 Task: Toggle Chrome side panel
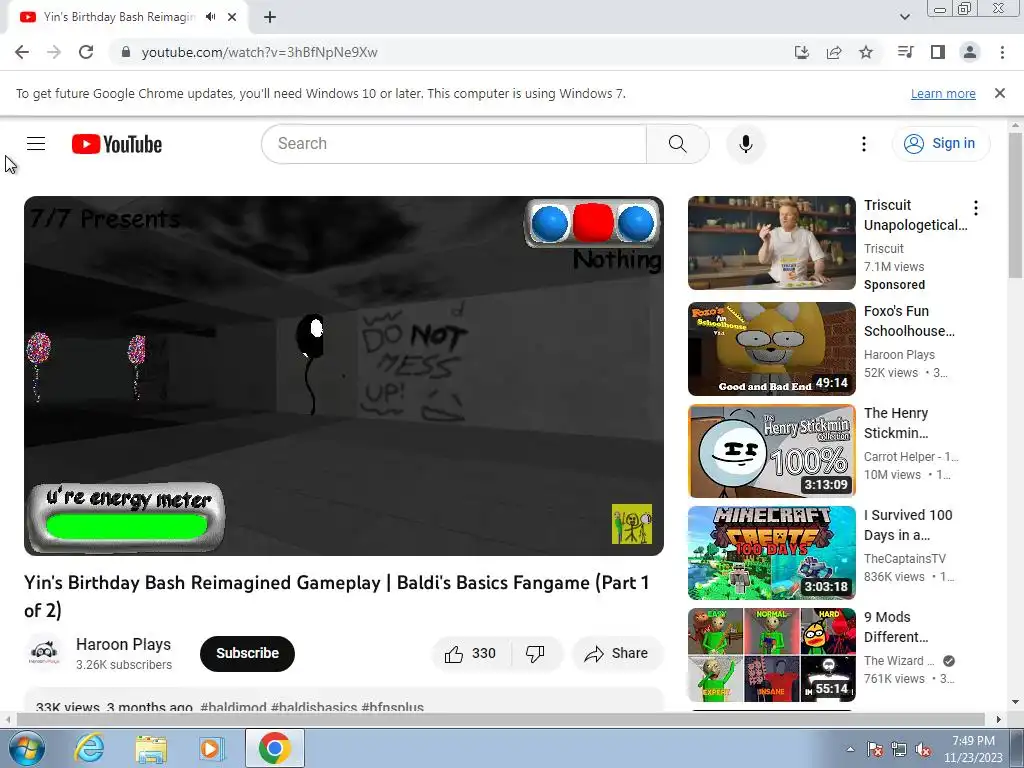938,52
